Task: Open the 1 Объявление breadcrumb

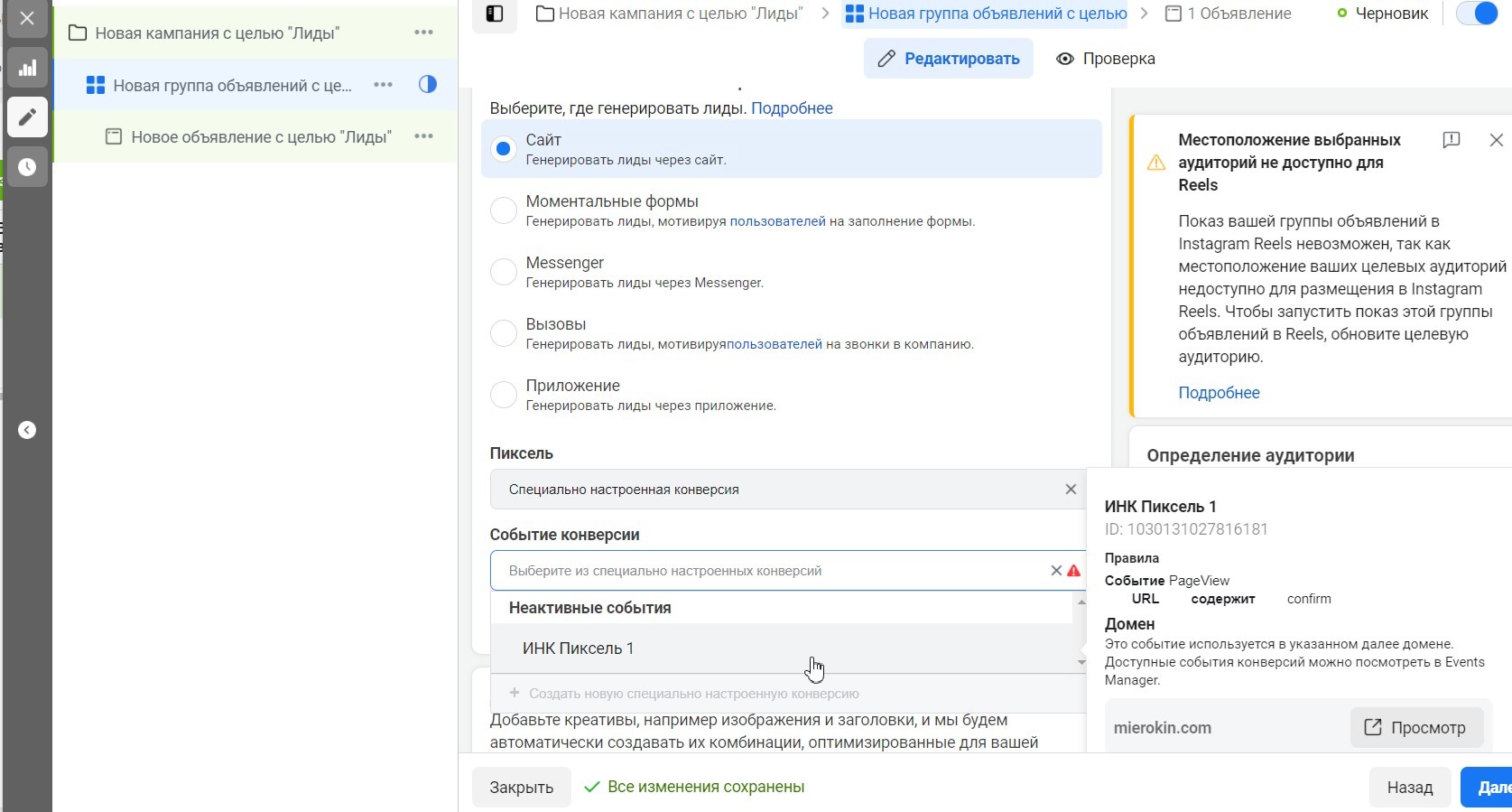Action: coord(1229,14)
